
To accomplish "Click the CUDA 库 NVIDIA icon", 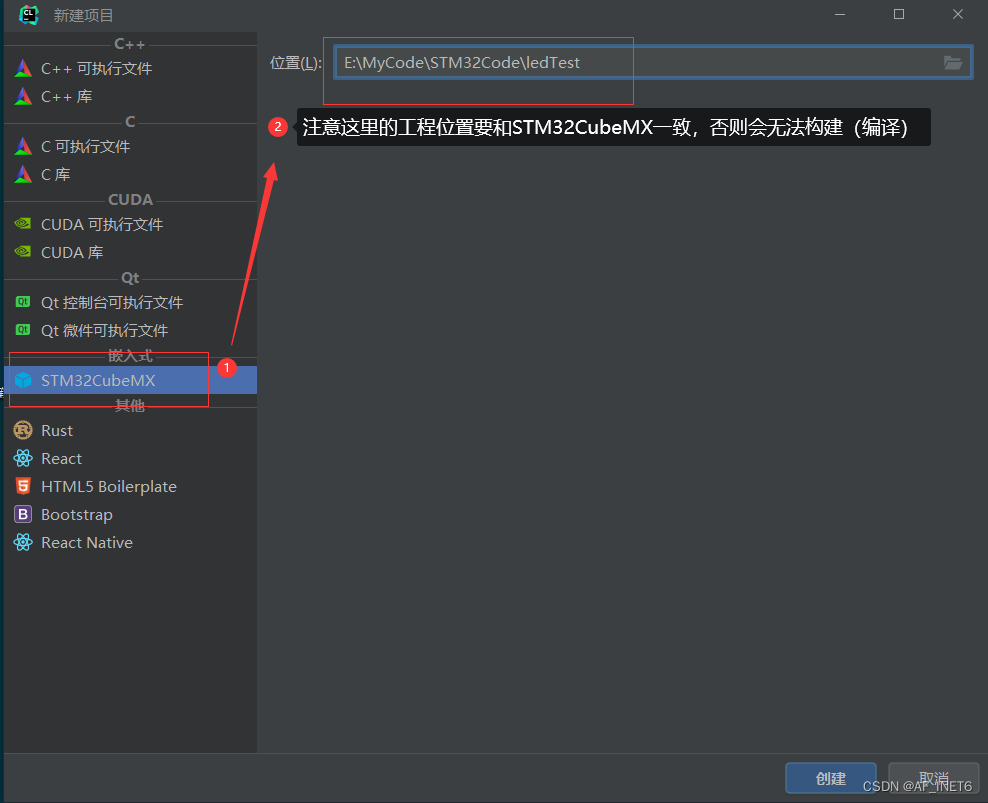I will click(x=23, y=251).
